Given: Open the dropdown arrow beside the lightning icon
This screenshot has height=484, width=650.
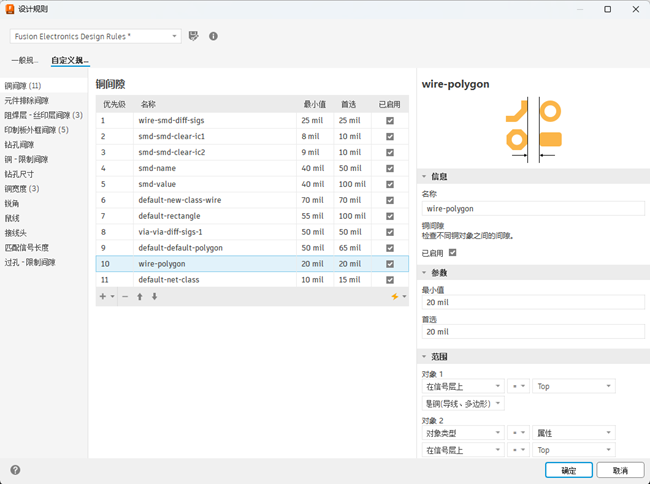Looking at the screenshot, I should tap(404, 297).
